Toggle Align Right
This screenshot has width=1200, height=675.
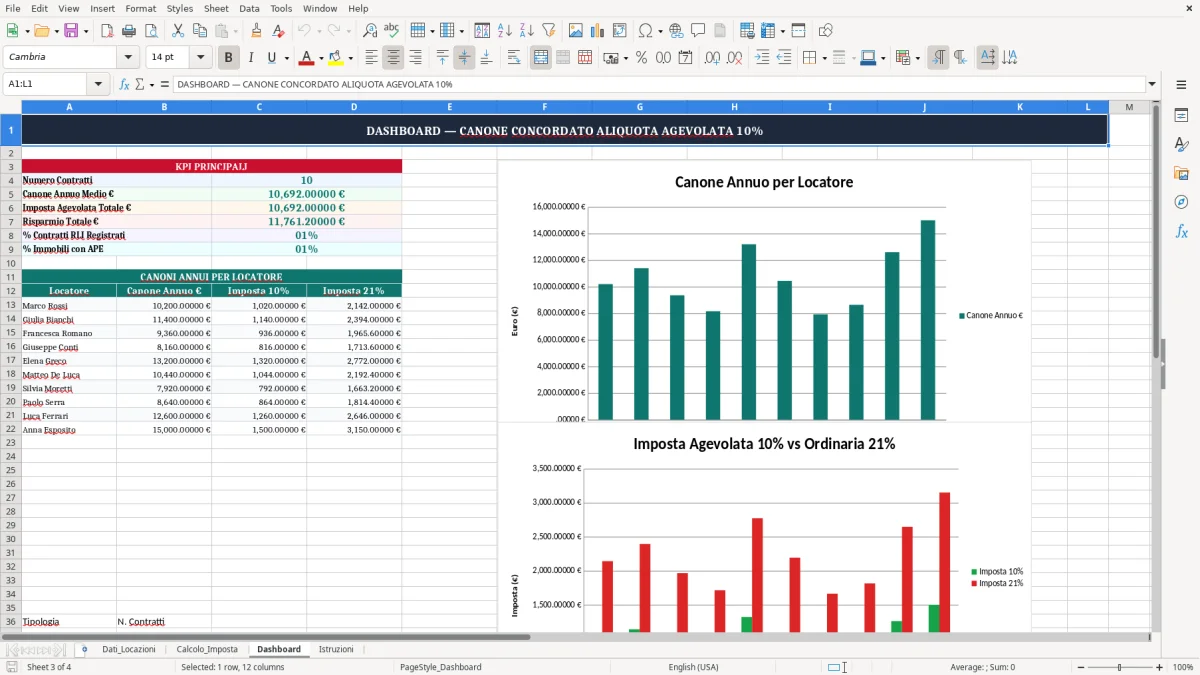(415, 58)
